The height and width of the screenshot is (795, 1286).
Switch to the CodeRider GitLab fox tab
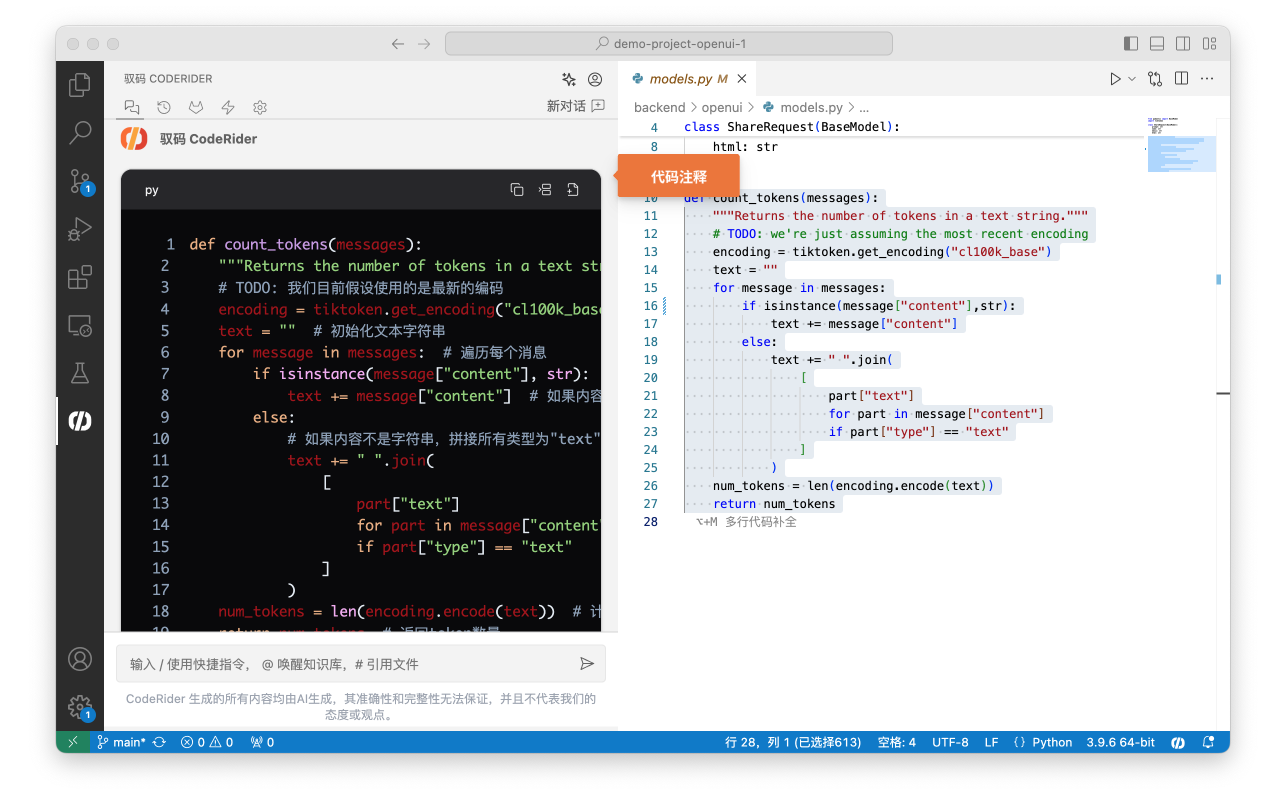196,107
